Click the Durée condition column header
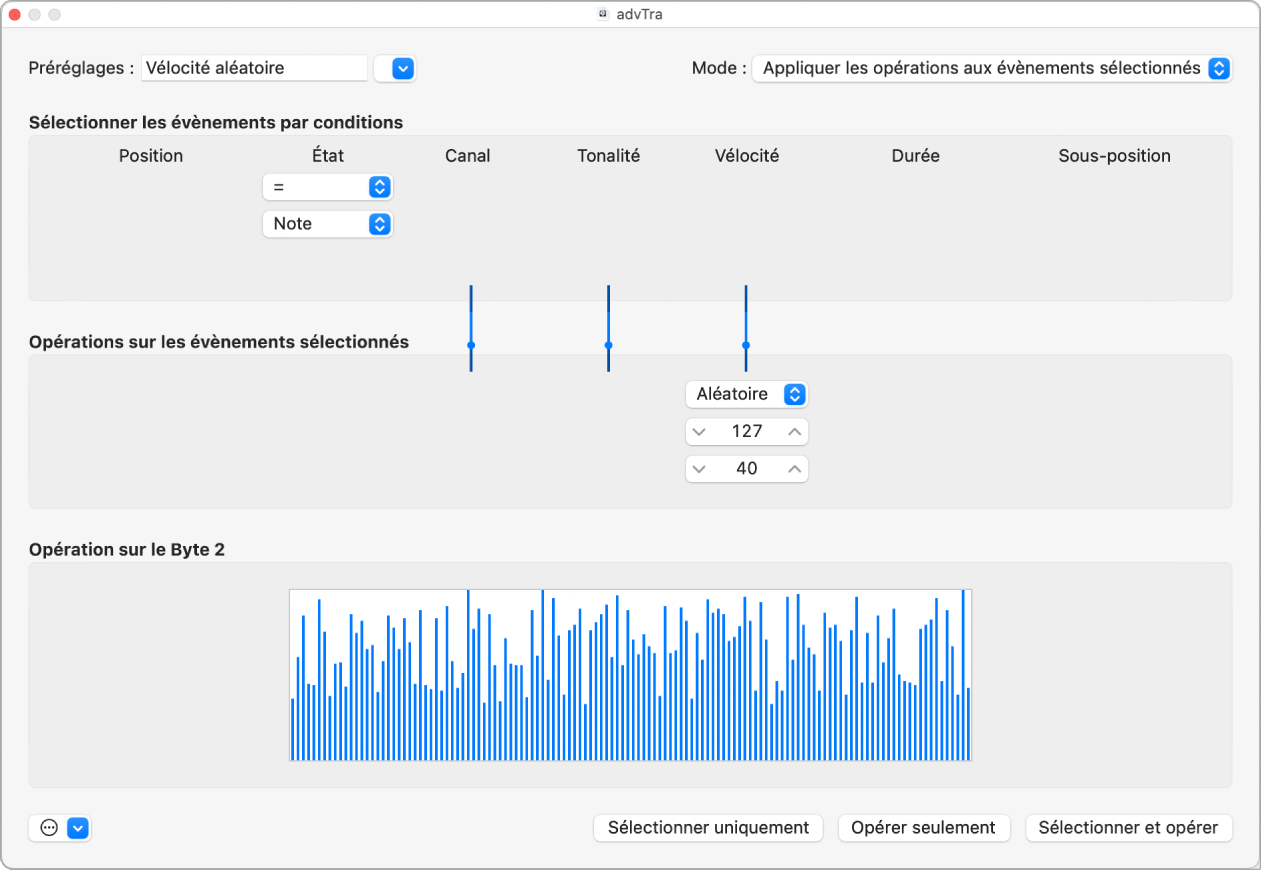 915,156
